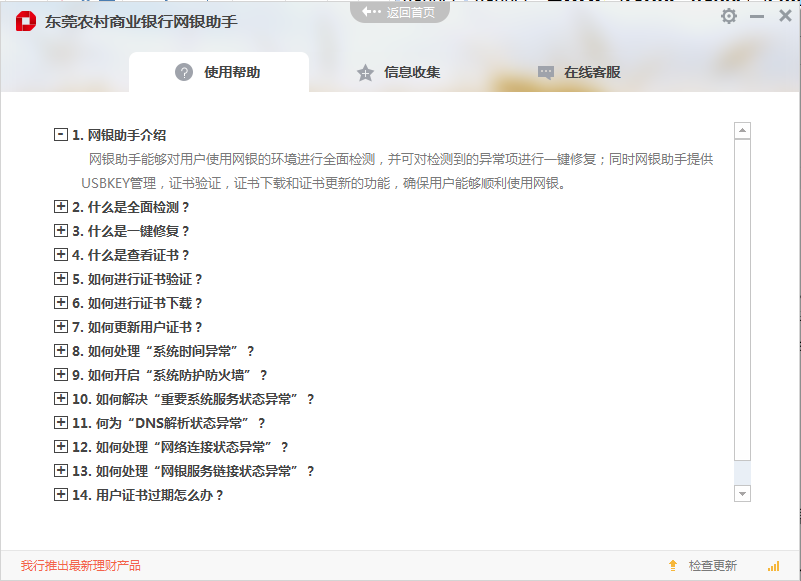Expand section 4 什么是查看证书
The width and height of the screenshot is (801, 581).
coord(61,254)
